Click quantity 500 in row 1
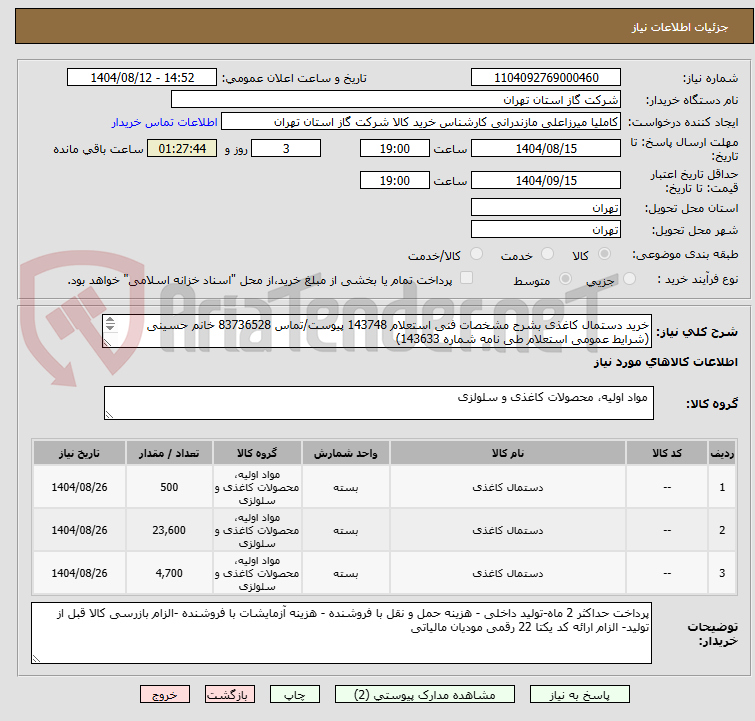The image size is (755, 721). [169, 487]
